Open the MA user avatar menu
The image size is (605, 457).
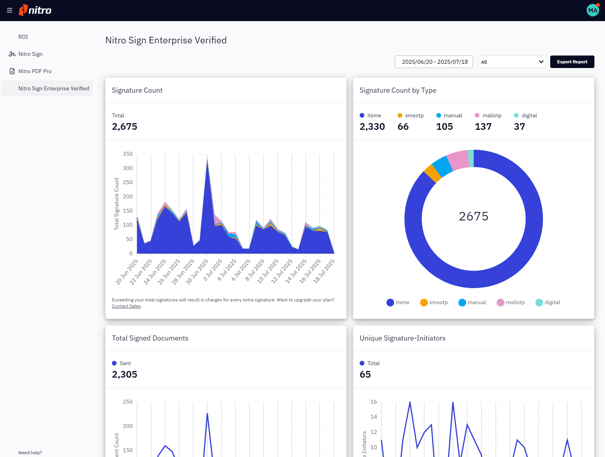[x=592, y=10]
